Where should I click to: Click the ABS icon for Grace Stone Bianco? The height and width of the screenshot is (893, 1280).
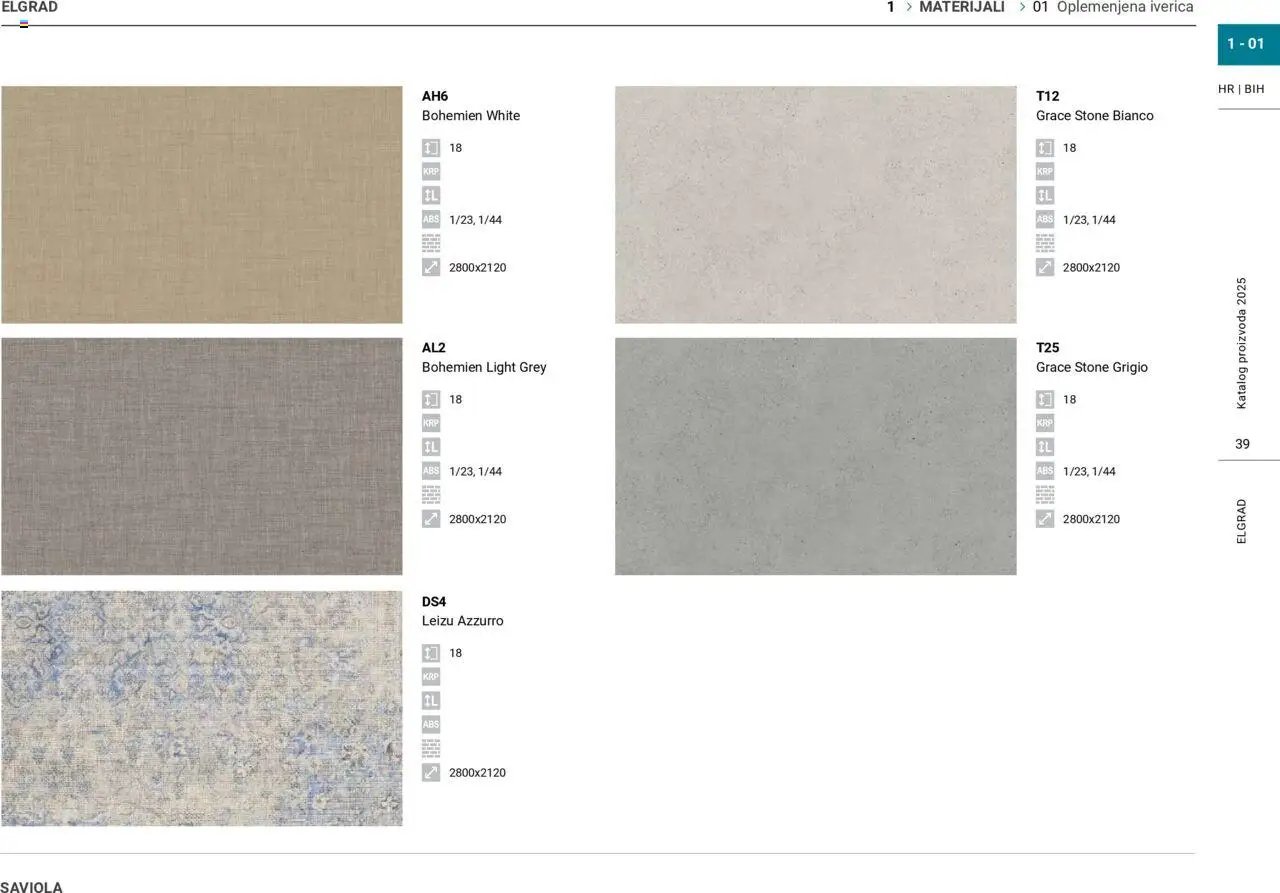(1045, 219)
